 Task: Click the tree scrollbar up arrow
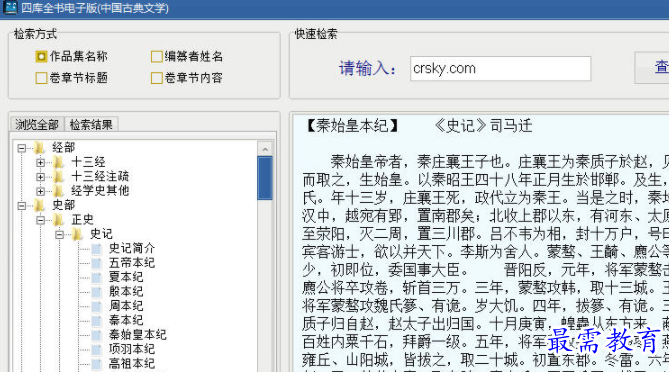coord(265,149)
